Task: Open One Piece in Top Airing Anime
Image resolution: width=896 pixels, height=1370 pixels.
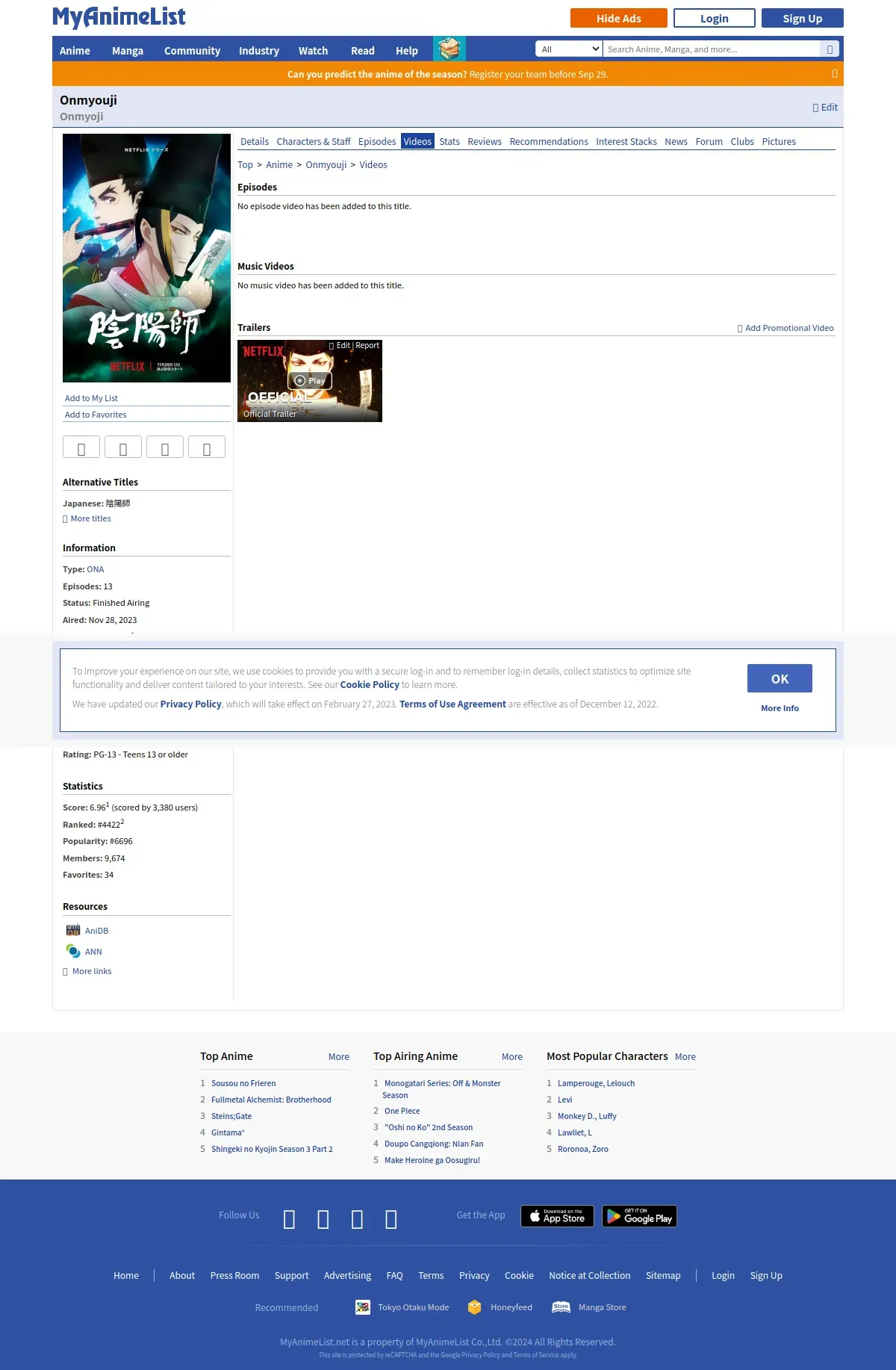Action: [402, 1111]
